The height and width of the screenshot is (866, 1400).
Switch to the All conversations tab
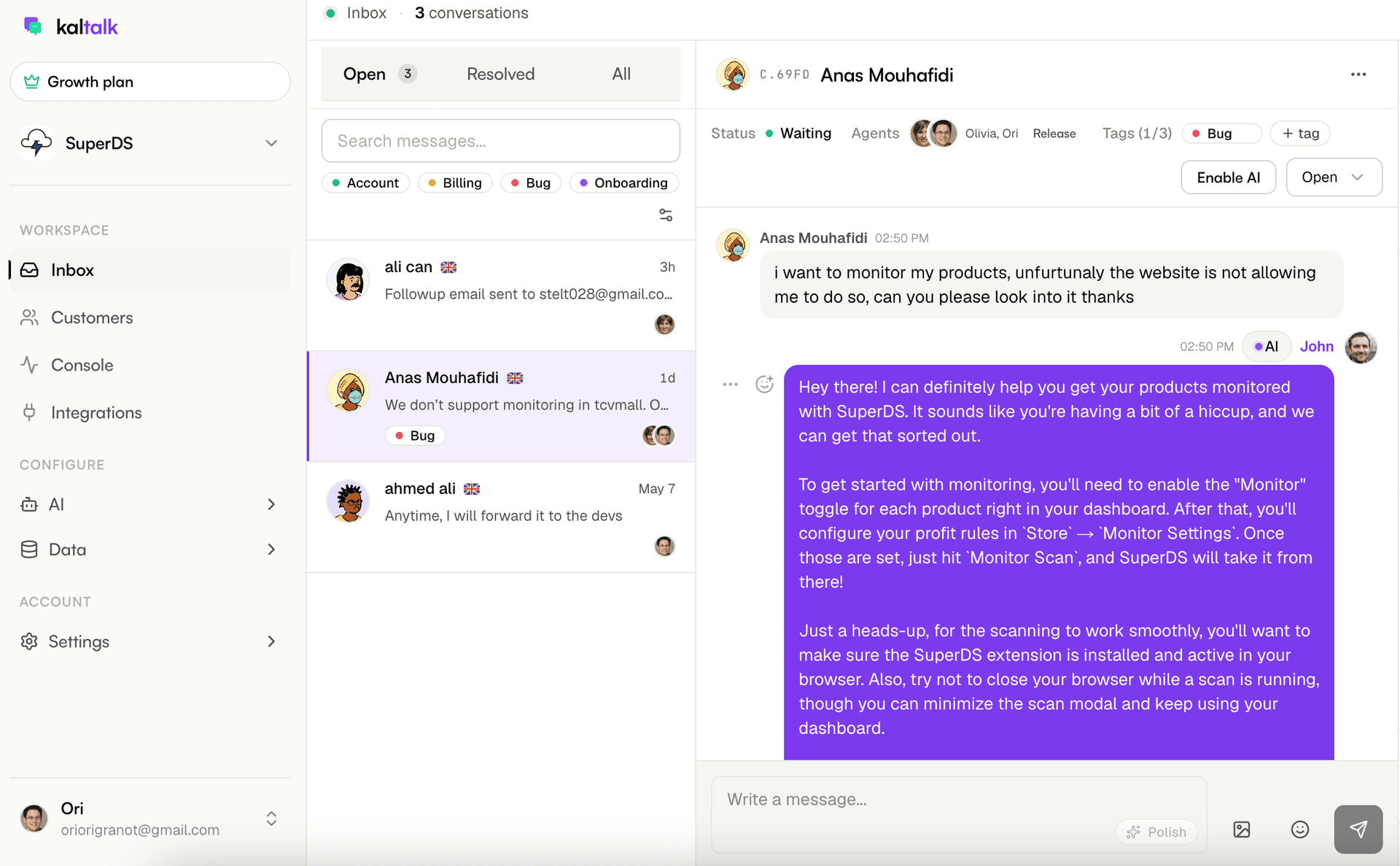pyautogui.click(x=621, y=74)
